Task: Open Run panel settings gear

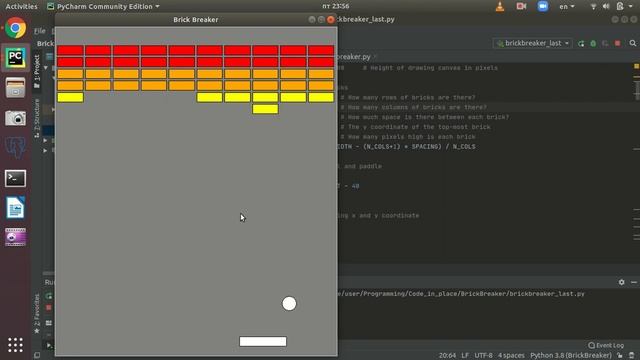Action: tap(621, 282)
